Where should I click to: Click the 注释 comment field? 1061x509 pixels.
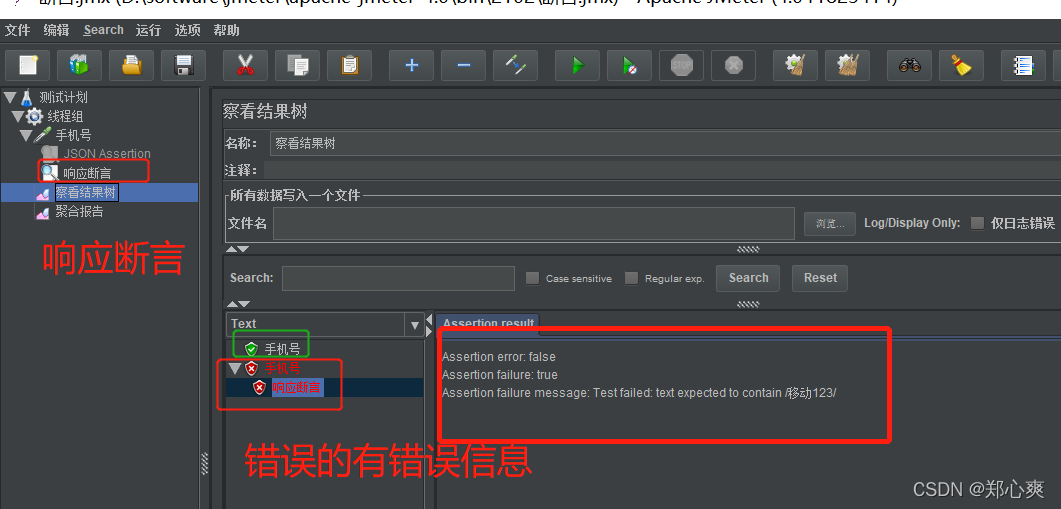click(x=662, y=169)
